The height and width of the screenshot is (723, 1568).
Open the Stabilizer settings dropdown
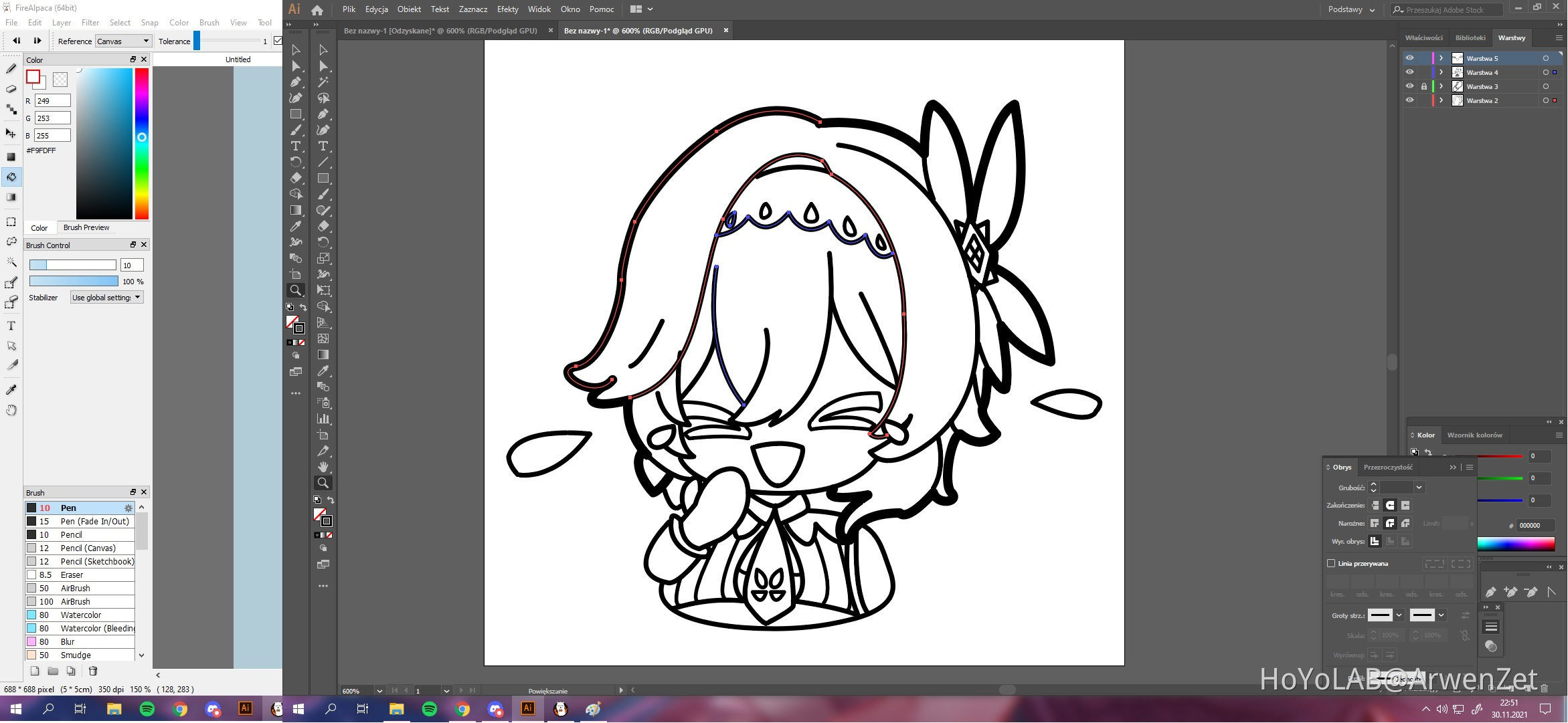(x=107, y=298)
